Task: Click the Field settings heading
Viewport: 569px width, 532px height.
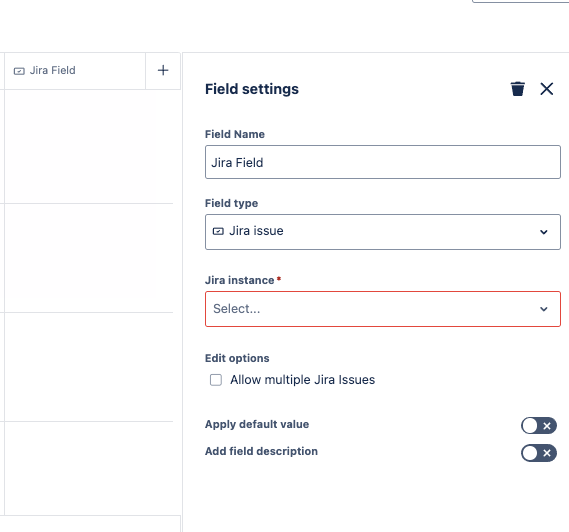Action: click(x=252, y=89)
